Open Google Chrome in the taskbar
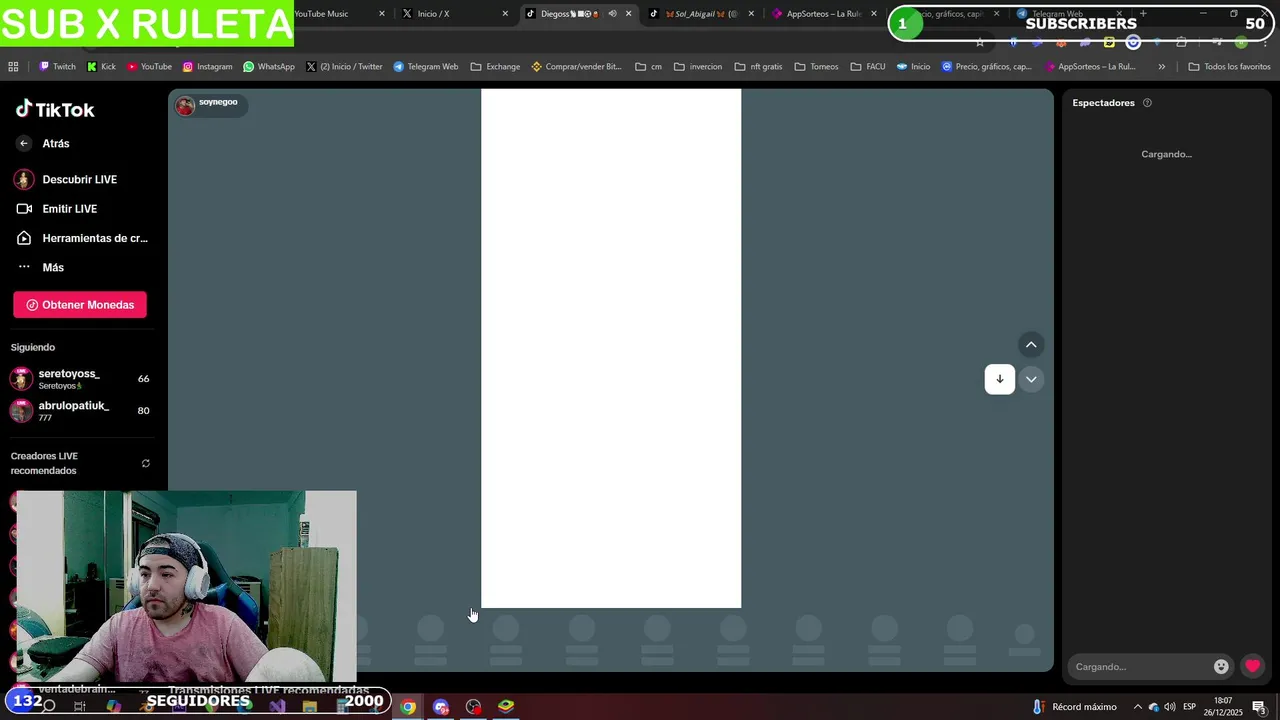The width and height of the screenshot is (1280, 720). 408,707
